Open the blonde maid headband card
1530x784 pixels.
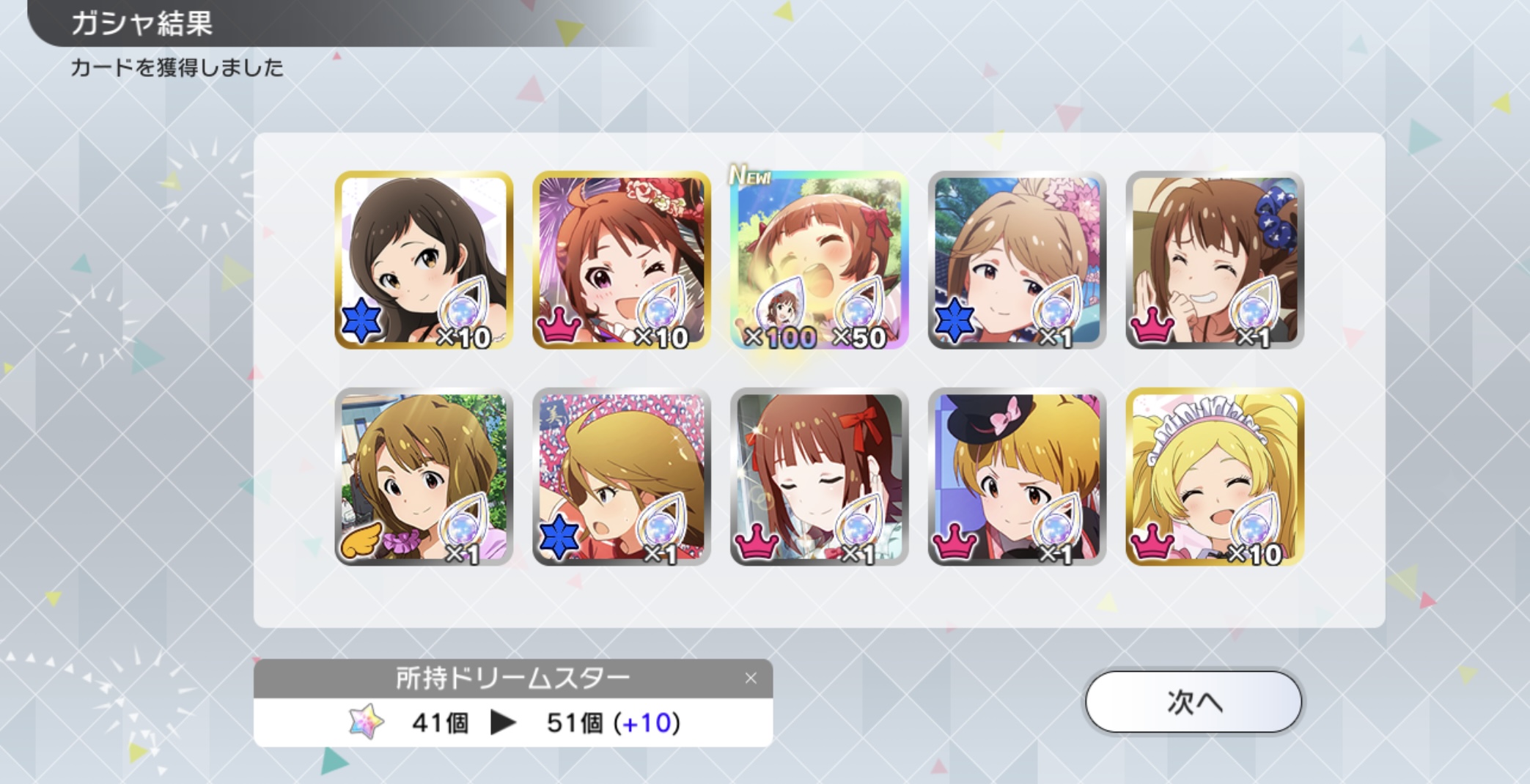coord(1215,476)
